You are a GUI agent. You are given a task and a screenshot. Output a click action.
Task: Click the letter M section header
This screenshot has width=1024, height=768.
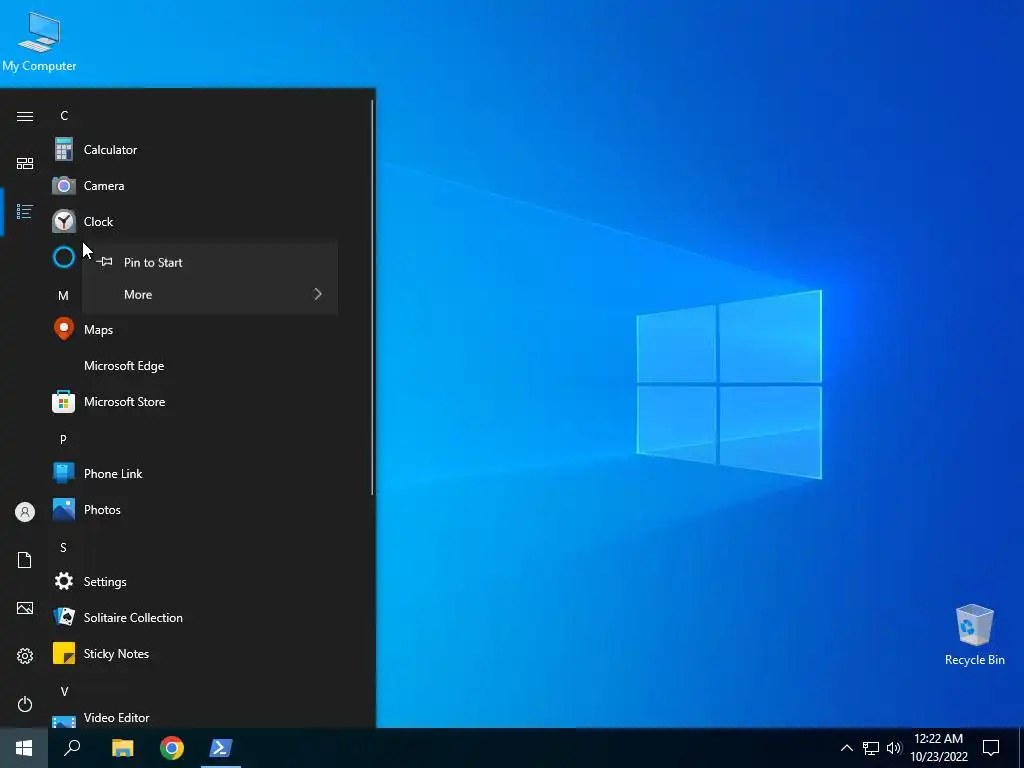63,296
